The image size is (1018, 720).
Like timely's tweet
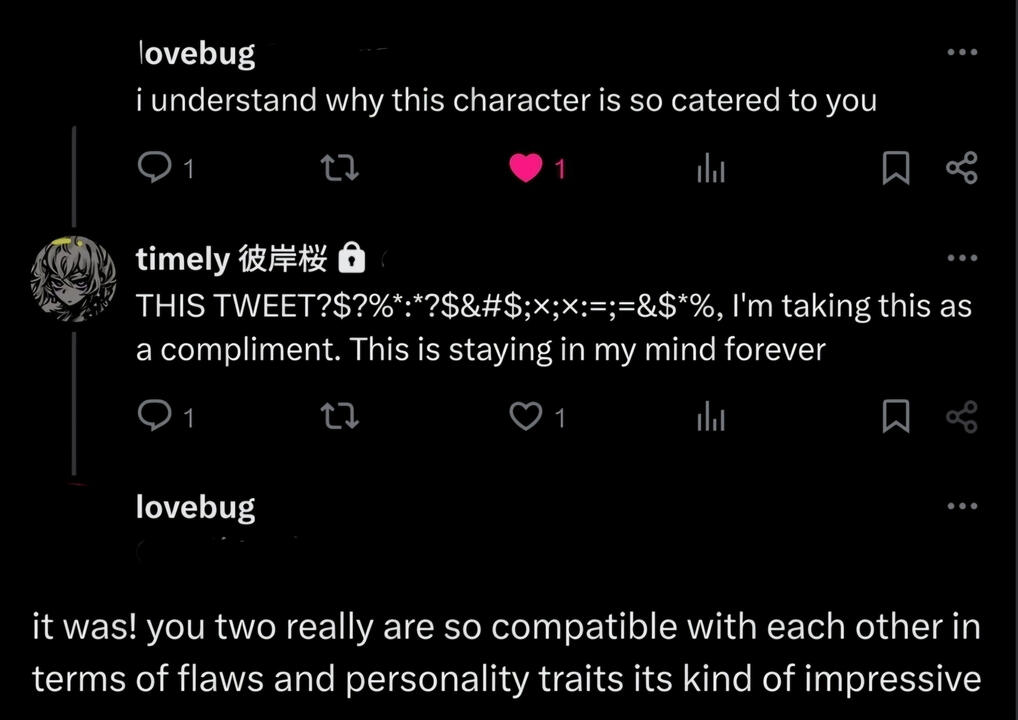[526, 416]
